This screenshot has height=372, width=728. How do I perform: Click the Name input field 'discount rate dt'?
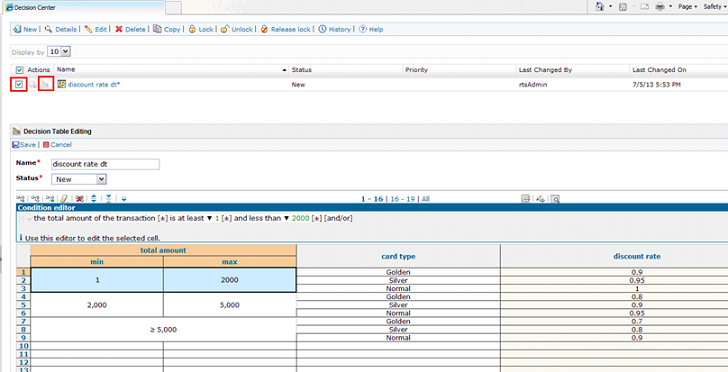(105, 164)
